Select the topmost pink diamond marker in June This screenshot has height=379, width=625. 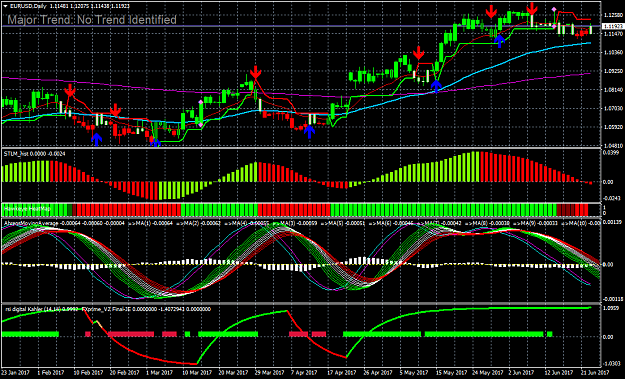click(x=554, y=9)
